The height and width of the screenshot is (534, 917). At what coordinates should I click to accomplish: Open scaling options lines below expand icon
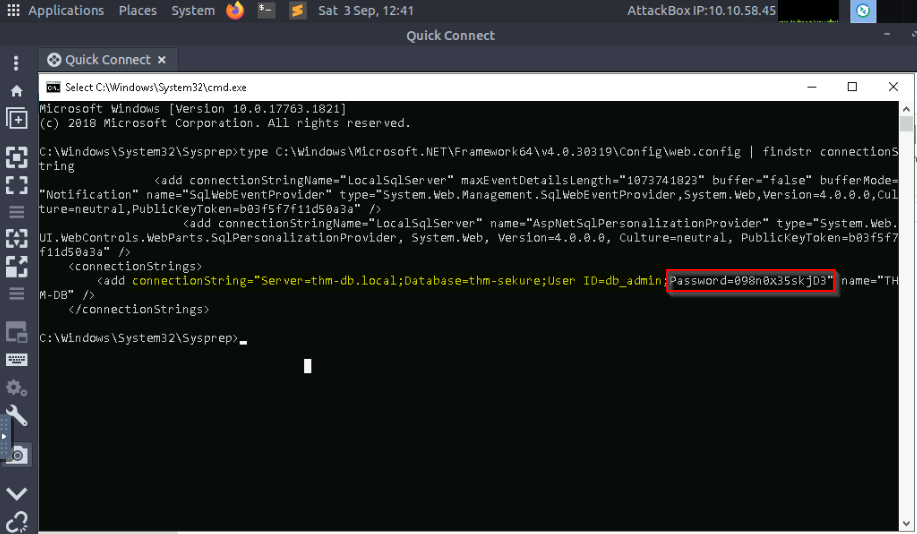pos(16,293)
